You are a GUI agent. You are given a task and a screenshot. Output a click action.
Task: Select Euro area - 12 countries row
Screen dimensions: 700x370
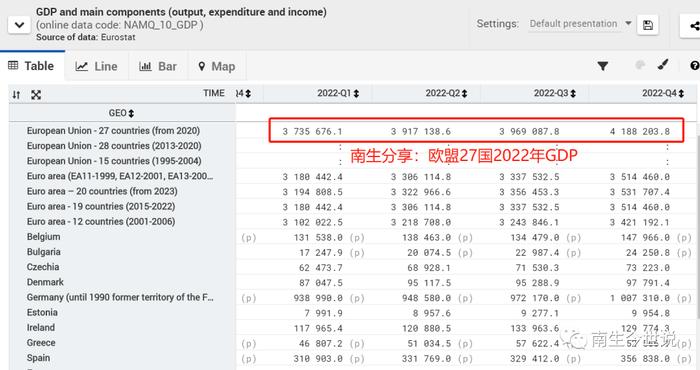tap(101, 222)
